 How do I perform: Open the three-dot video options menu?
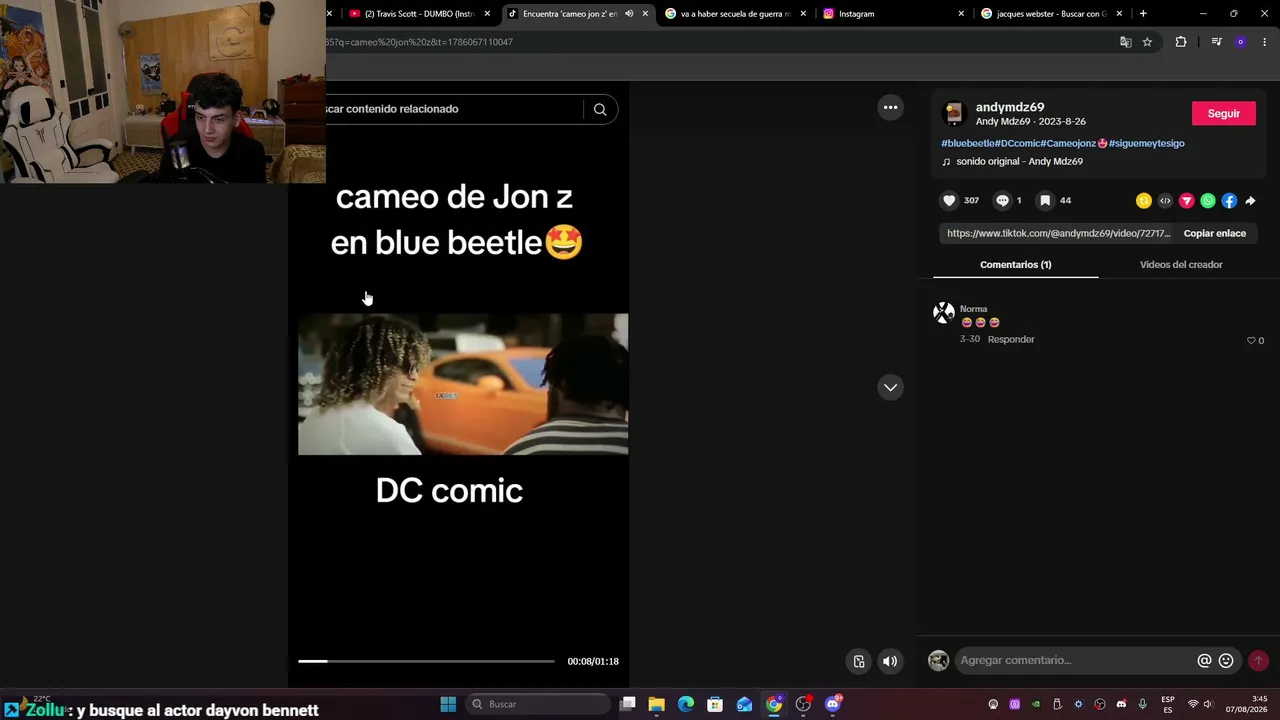tap(890, 108)
